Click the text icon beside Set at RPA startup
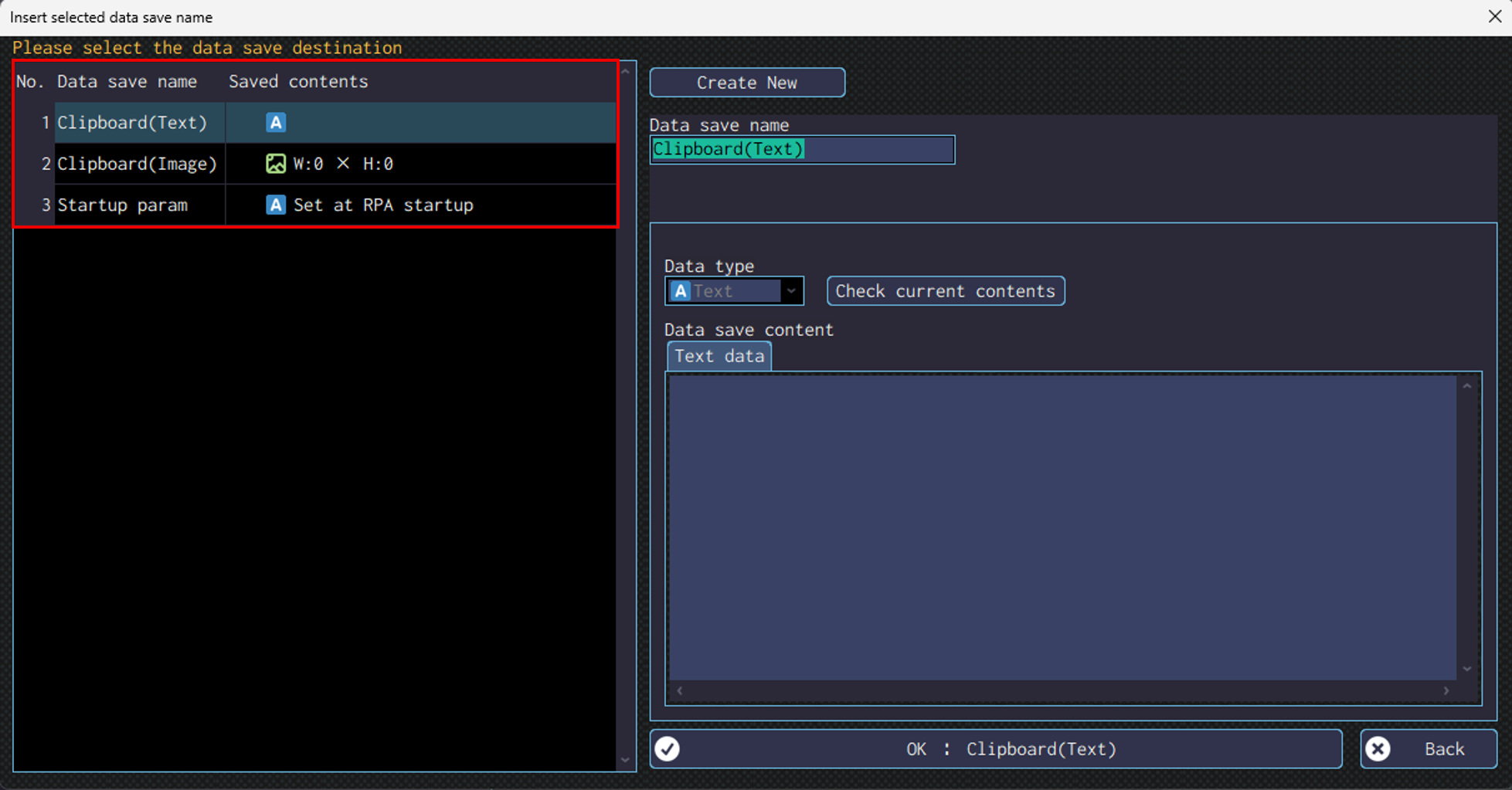This screenshot has height=790, width=1512. pyautogui.click(x=276, y=205)
